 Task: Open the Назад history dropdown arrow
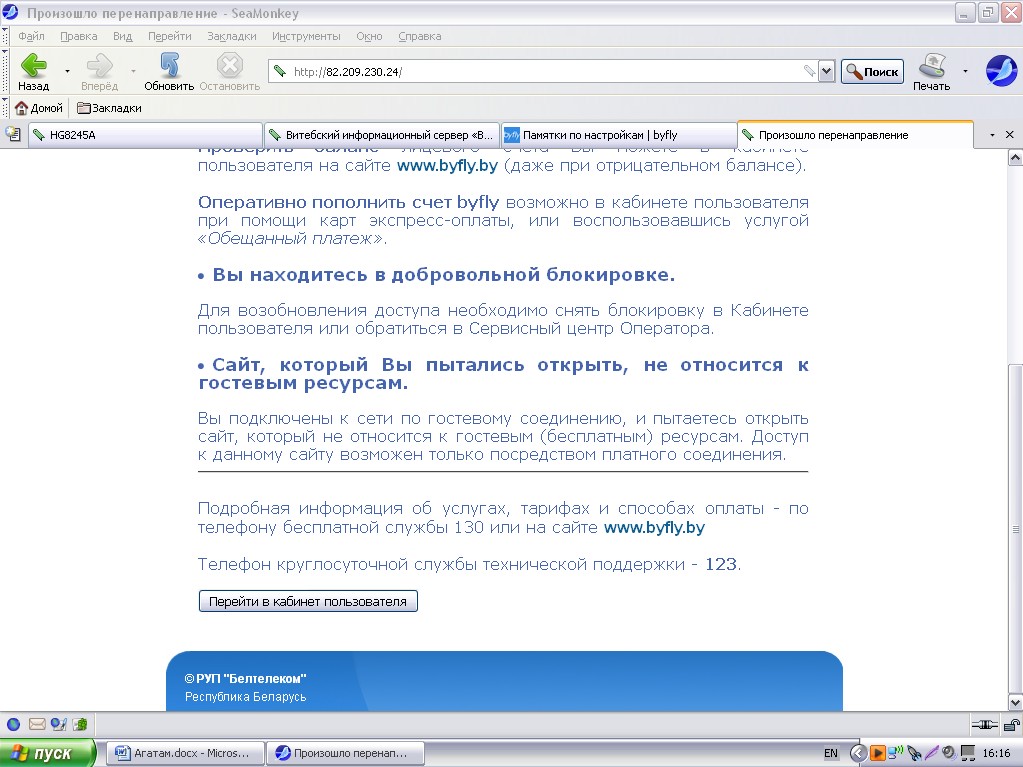tap(67, 71)
